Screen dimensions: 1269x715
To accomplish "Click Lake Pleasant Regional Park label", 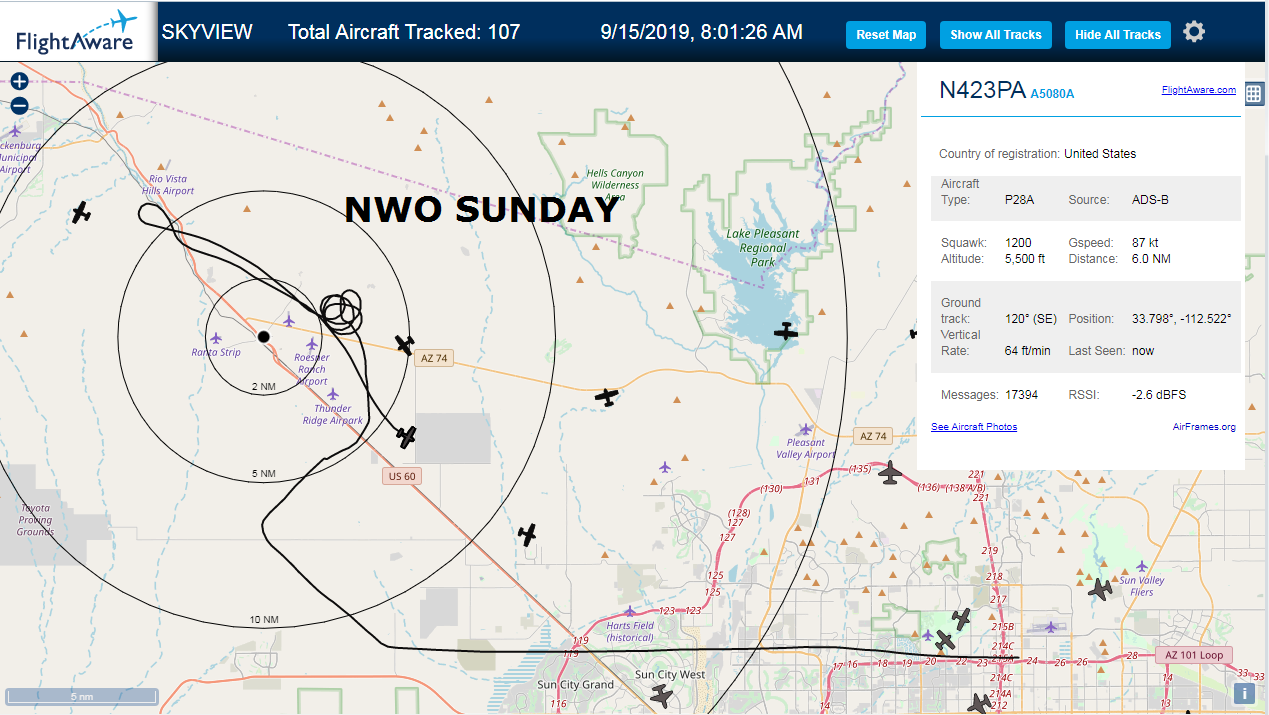I will click(x=762, y=248).
